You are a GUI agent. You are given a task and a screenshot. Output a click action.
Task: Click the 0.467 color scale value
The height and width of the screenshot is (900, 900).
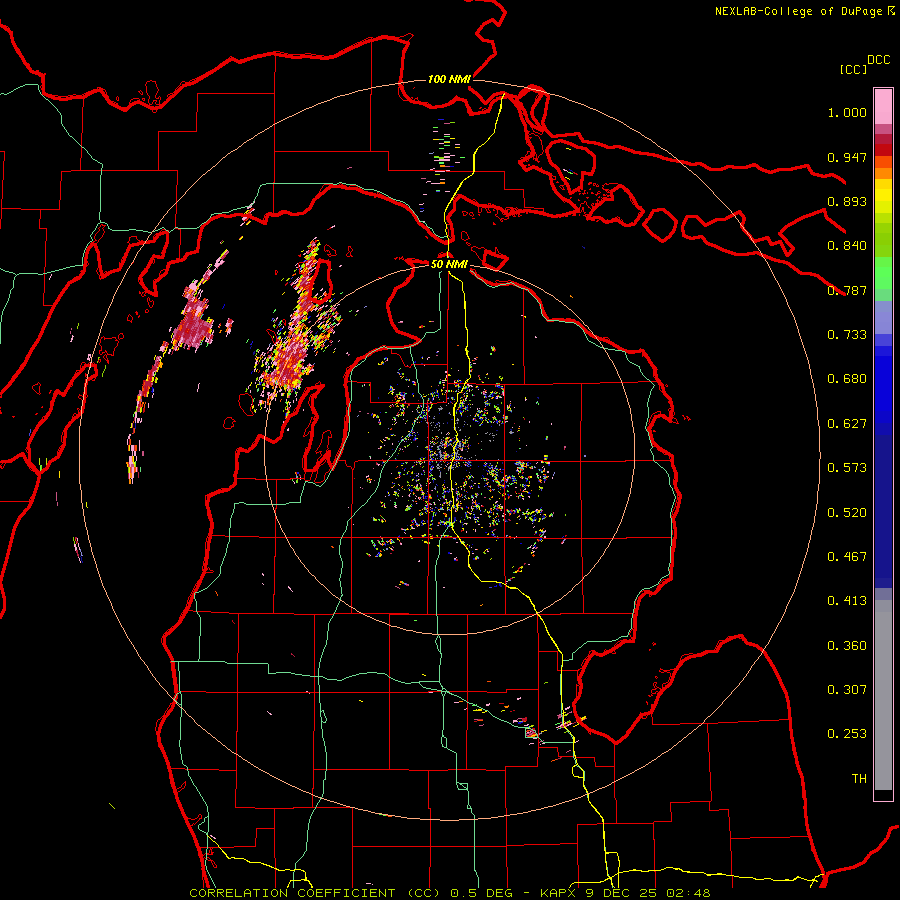[847, 557]
